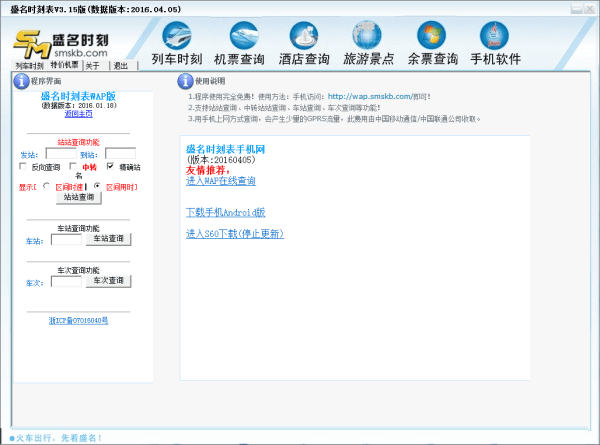Click the 站站查询 button
Image resolution: width=600 pixels, height=445 pixels.
click(79, 197)
